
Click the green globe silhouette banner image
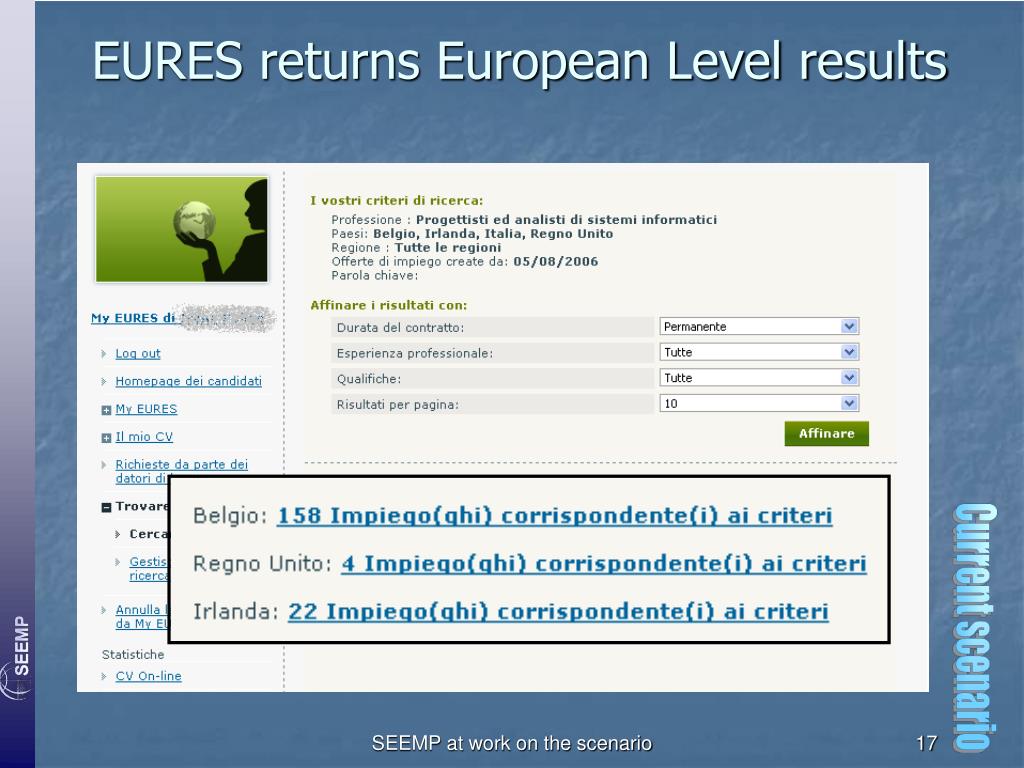pyautogui.click(x=182, y=229)
